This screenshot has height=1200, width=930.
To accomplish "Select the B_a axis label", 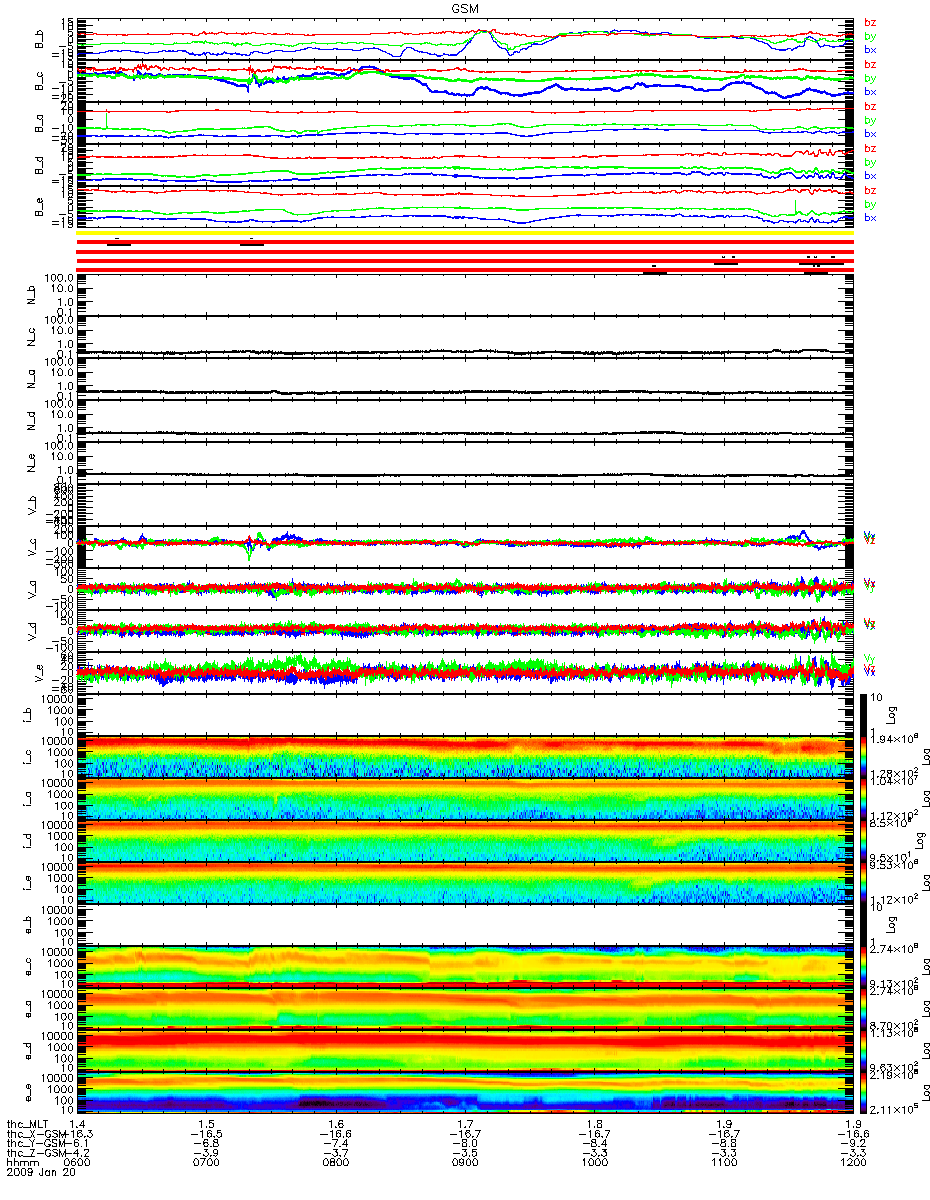I will tap(38, 122).
